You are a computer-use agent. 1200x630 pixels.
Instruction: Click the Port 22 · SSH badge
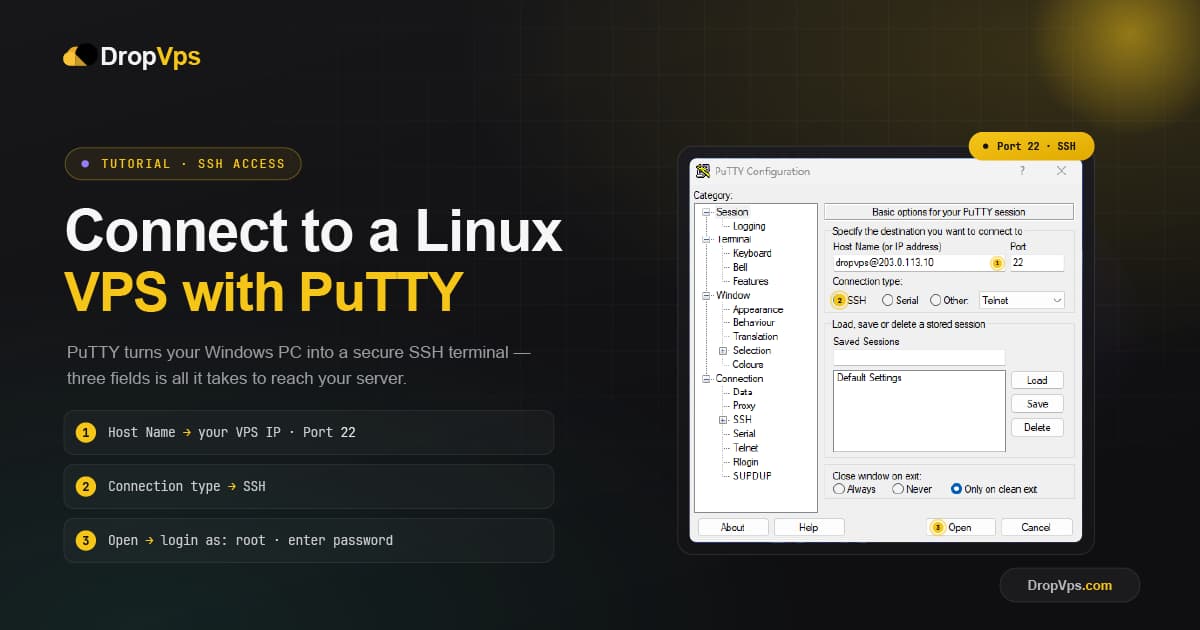click(1031, 146)
